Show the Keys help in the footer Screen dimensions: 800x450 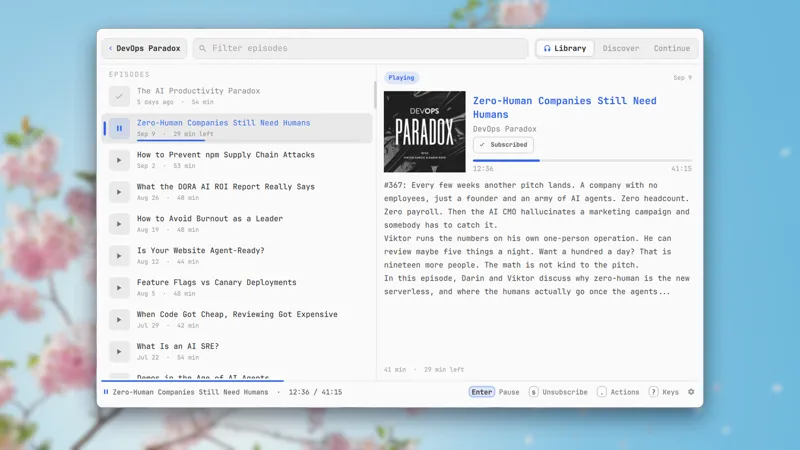point(664,392)
